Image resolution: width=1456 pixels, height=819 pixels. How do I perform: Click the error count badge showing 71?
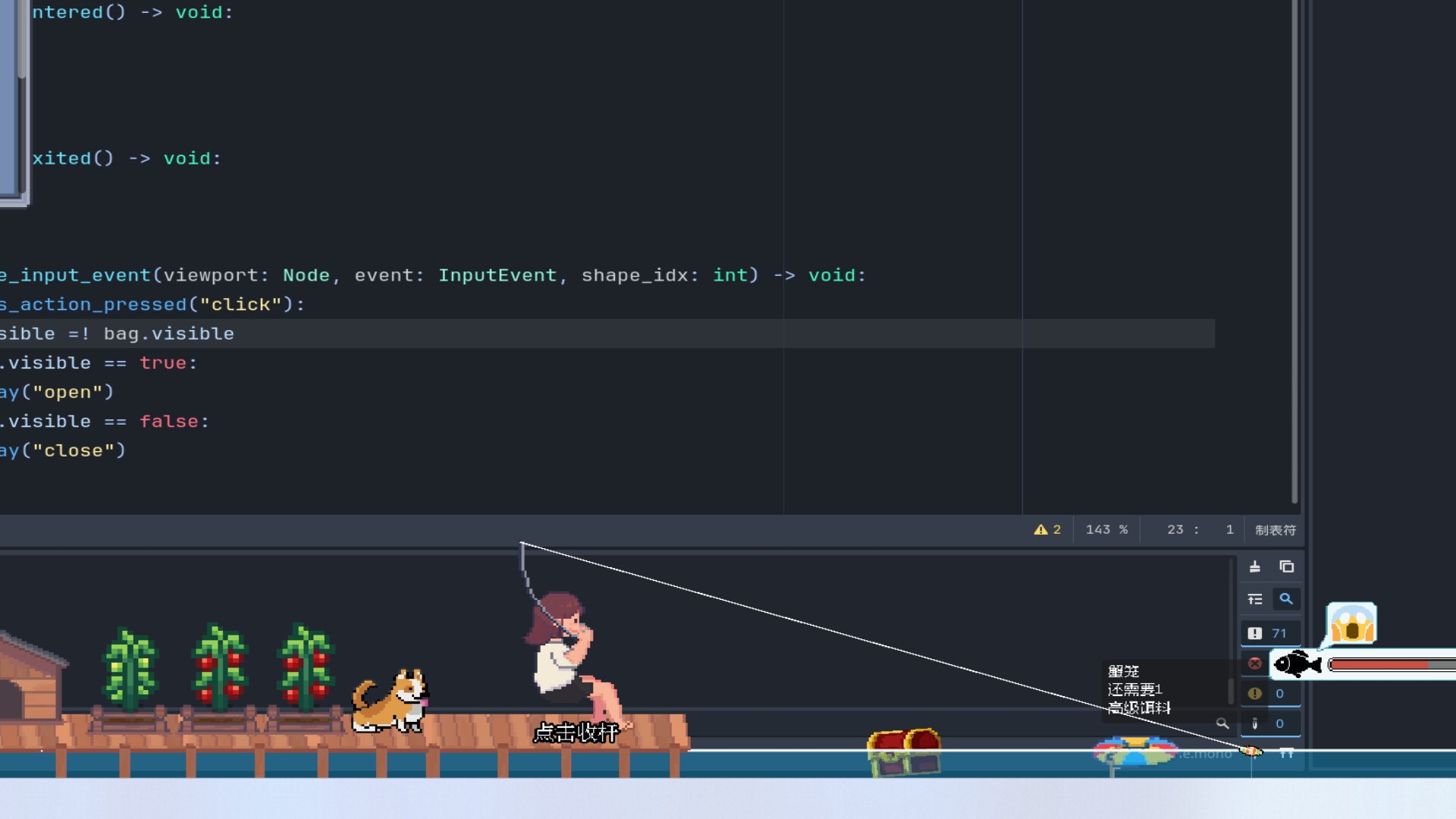pos(1271,632)
